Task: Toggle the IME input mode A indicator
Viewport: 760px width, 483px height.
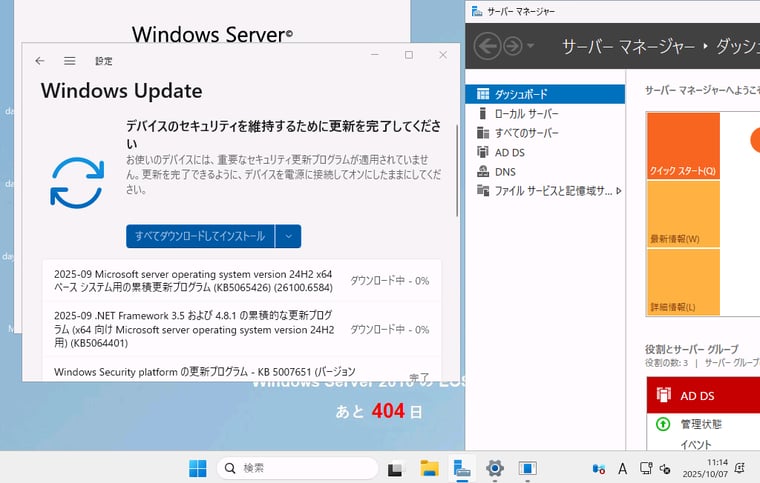Action: click(x=622, y=468)
